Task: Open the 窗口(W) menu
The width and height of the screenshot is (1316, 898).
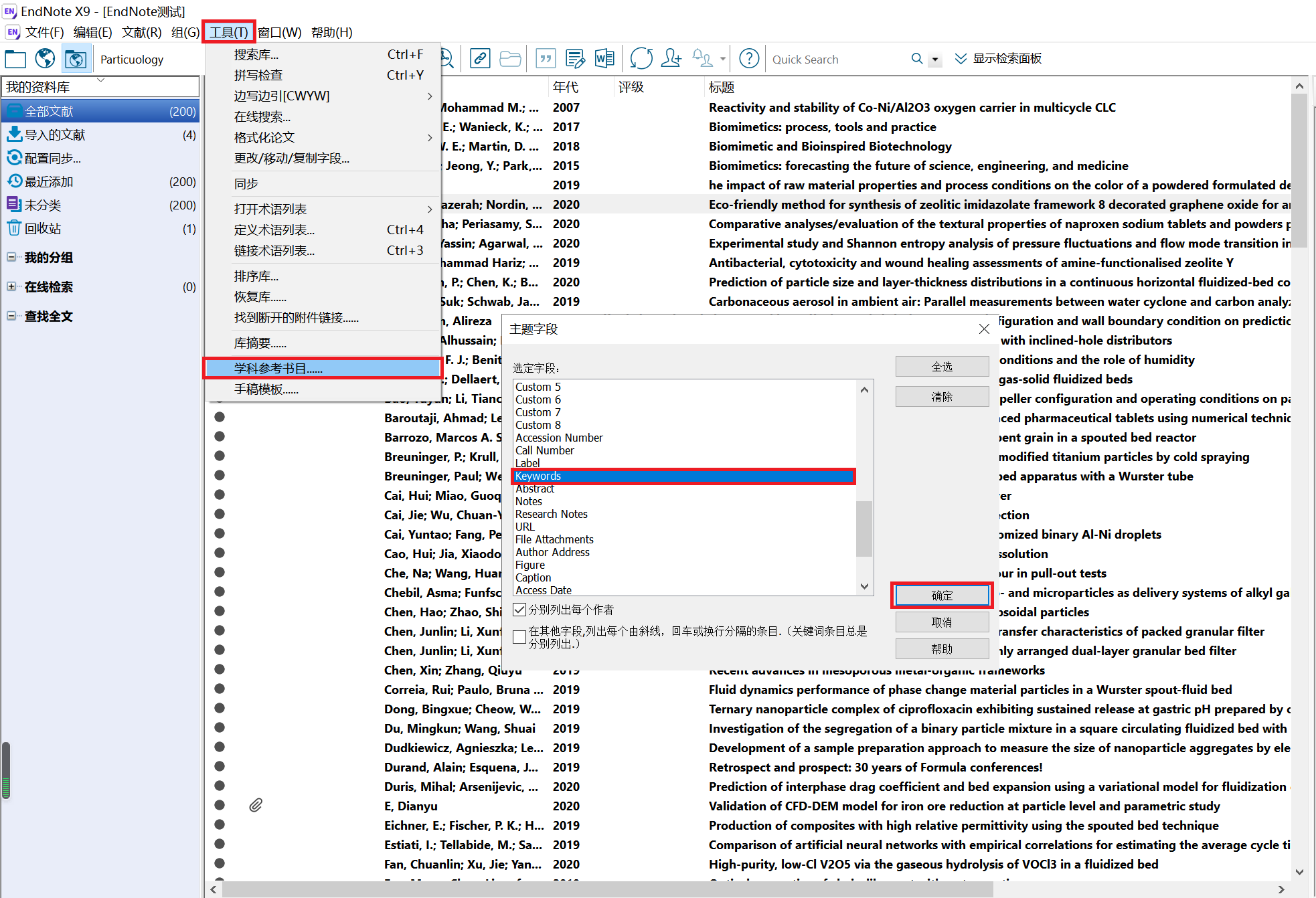Action: click(280, 32)
